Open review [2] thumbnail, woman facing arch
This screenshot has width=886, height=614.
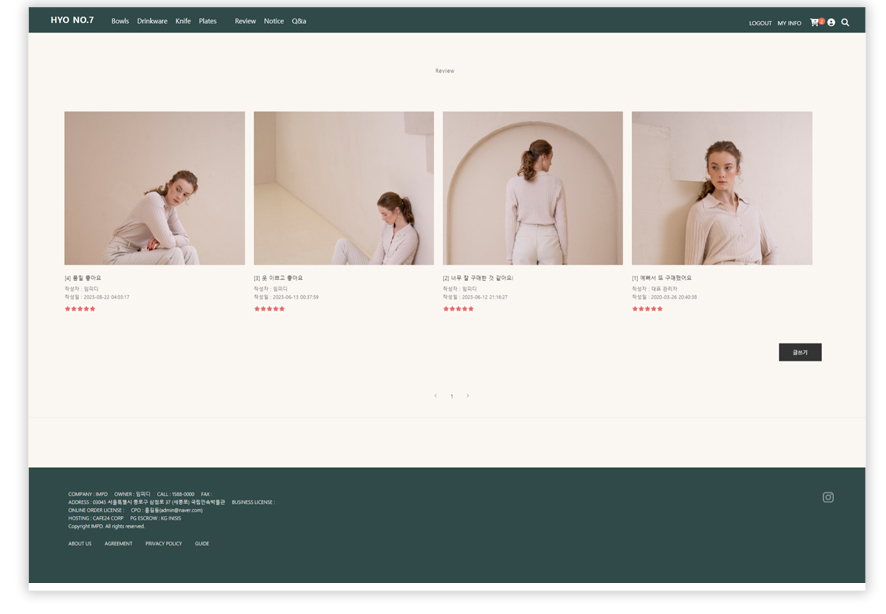pyautogui.click(x=533, y=188)
